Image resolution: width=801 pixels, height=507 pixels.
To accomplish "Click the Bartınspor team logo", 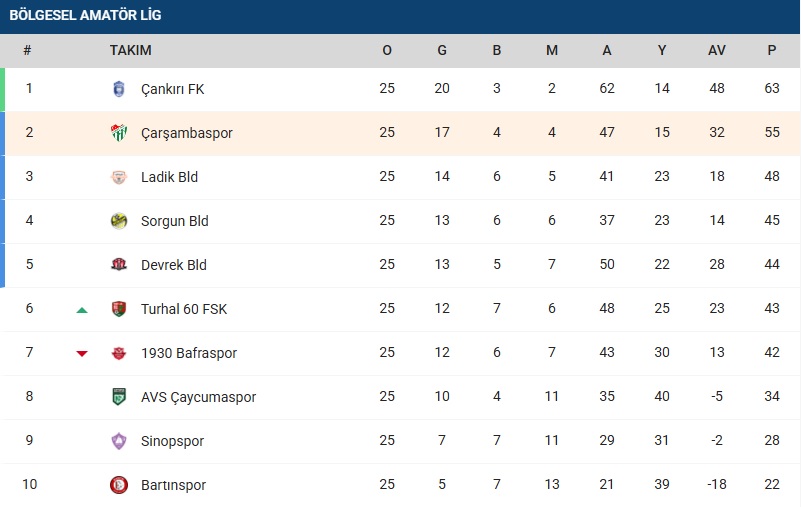I will coord(119,485).
